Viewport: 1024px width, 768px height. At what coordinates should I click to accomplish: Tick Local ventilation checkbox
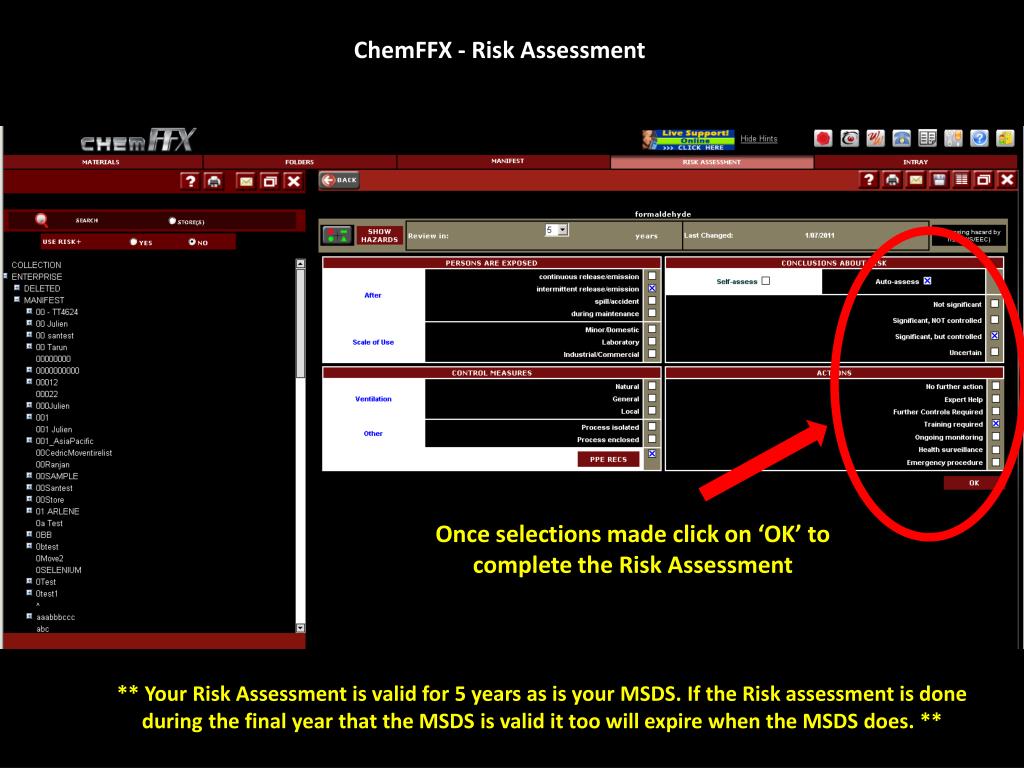click(652, 411)
